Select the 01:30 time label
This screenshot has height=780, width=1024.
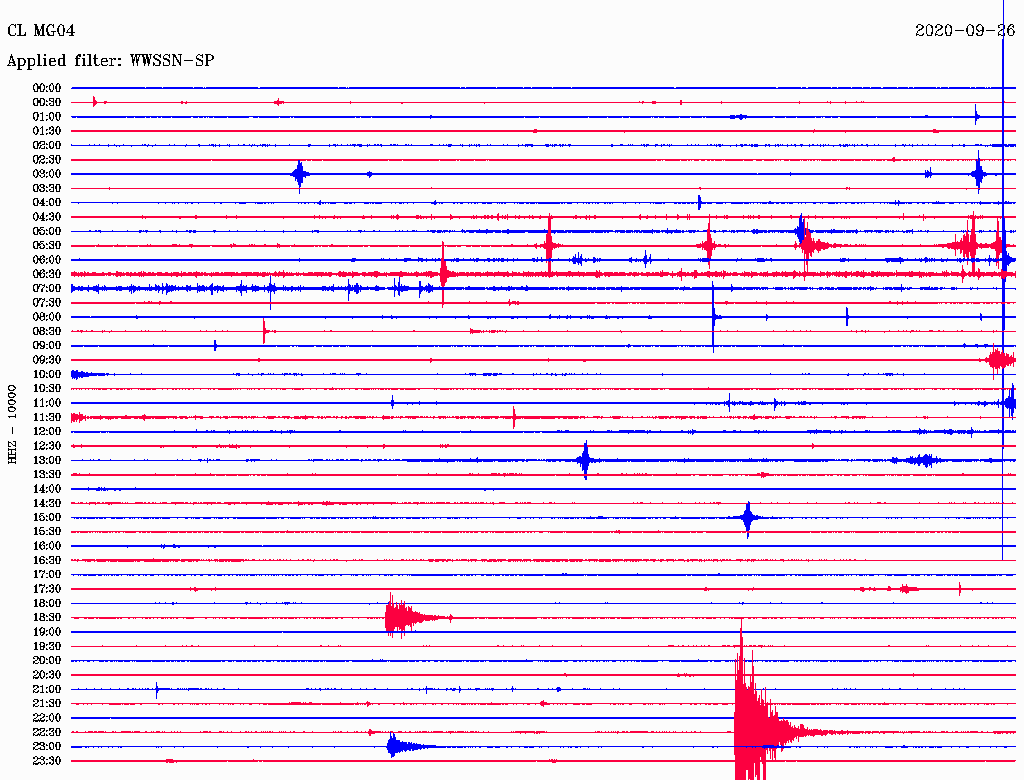tap(47, 131)
